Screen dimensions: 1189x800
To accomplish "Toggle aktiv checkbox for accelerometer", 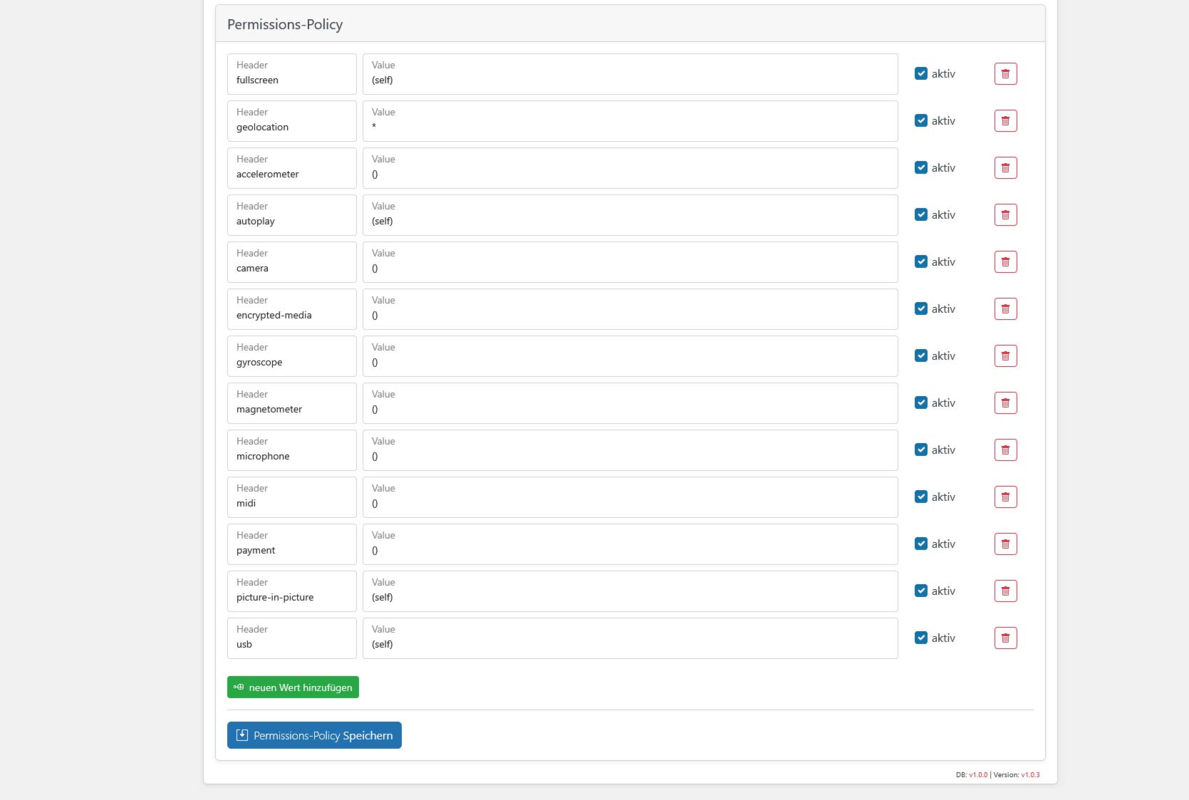I will (921, 168).
